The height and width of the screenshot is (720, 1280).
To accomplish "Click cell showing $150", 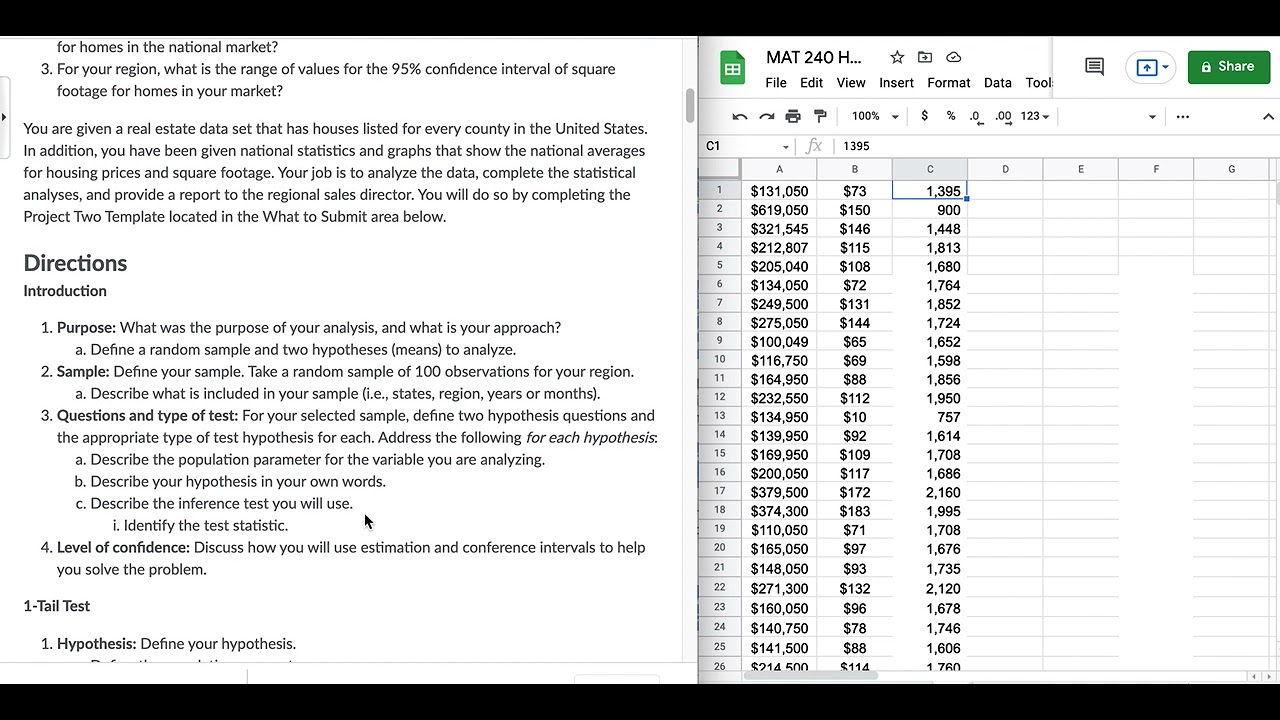I will point(855,210).
